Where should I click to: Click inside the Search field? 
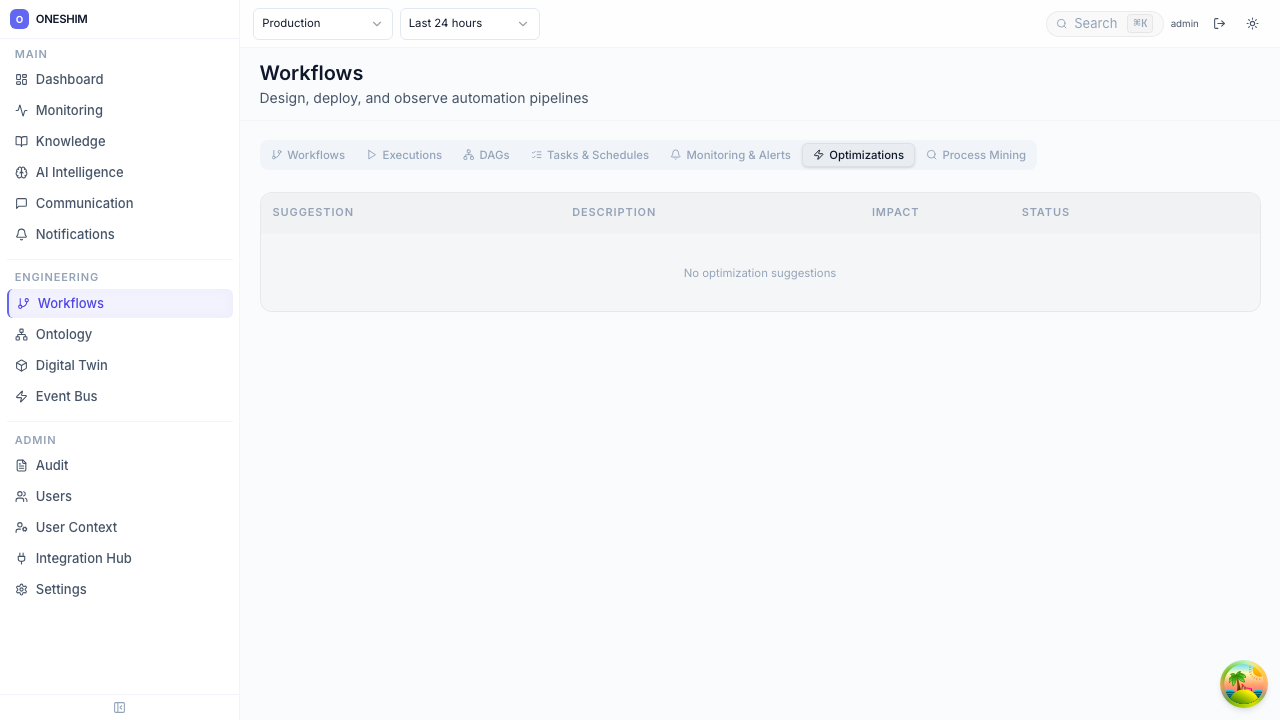1100,23
